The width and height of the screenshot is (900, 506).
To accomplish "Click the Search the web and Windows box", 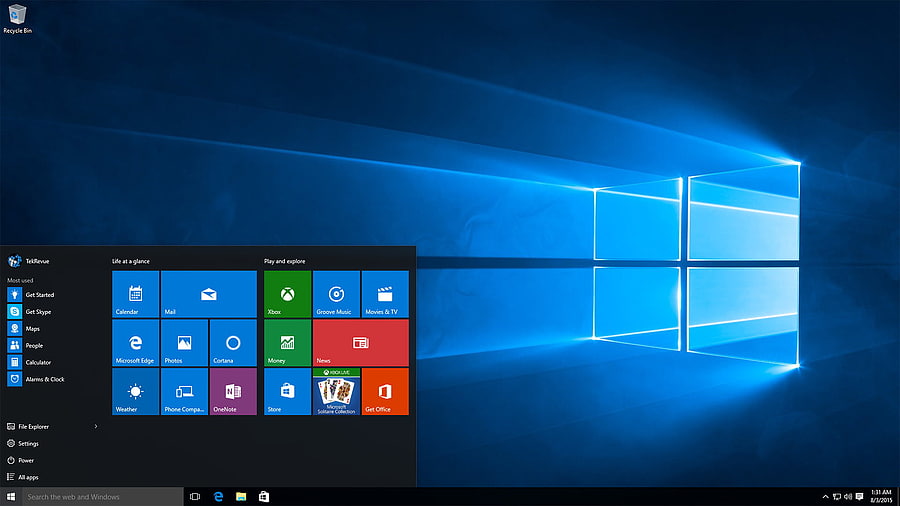I will pos(103,497).
